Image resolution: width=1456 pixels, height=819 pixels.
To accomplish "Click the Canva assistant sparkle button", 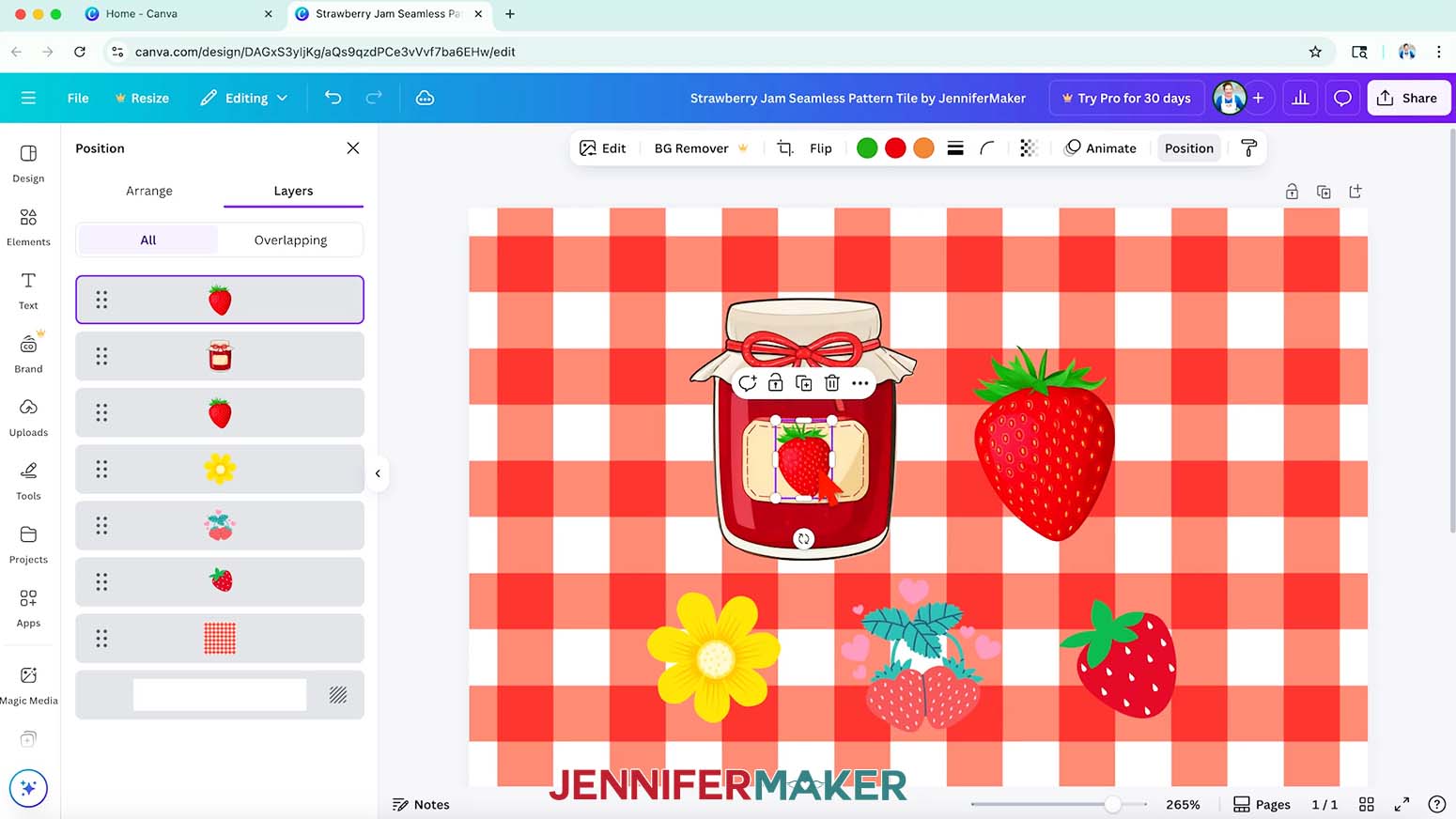I will 28,788.
